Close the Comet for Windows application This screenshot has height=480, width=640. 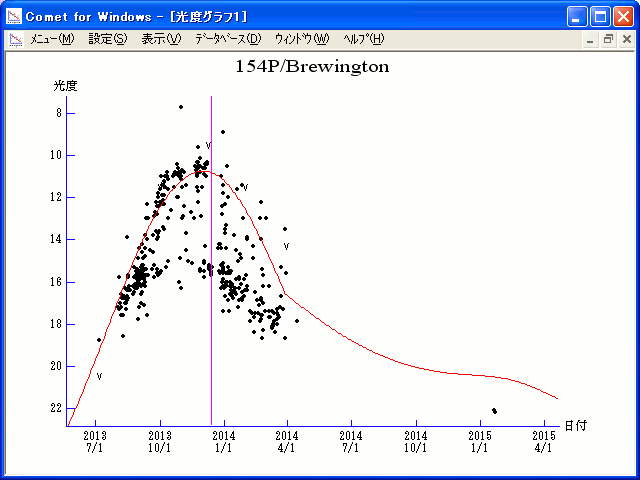tap(624, 17)
